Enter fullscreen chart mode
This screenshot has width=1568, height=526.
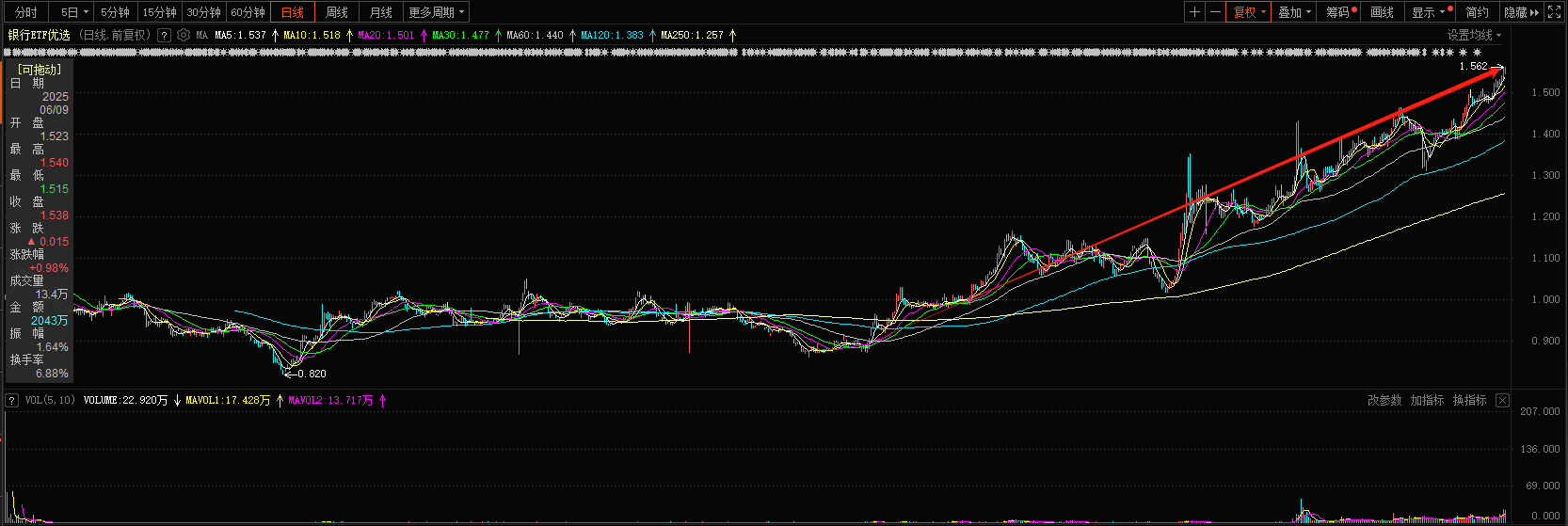click(1554, 12)
